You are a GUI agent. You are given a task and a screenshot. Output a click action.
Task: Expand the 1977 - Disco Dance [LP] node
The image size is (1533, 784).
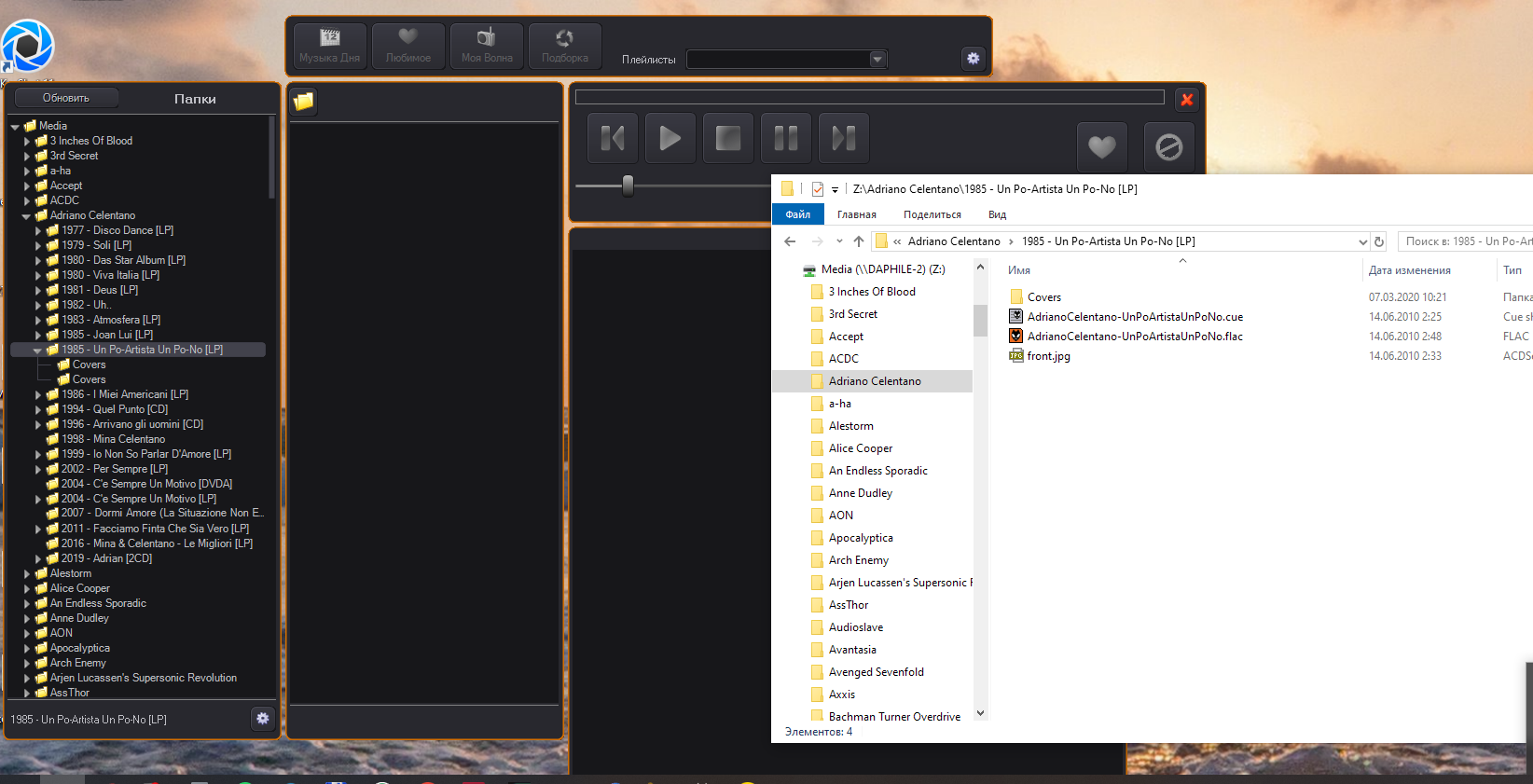[38, 231]
